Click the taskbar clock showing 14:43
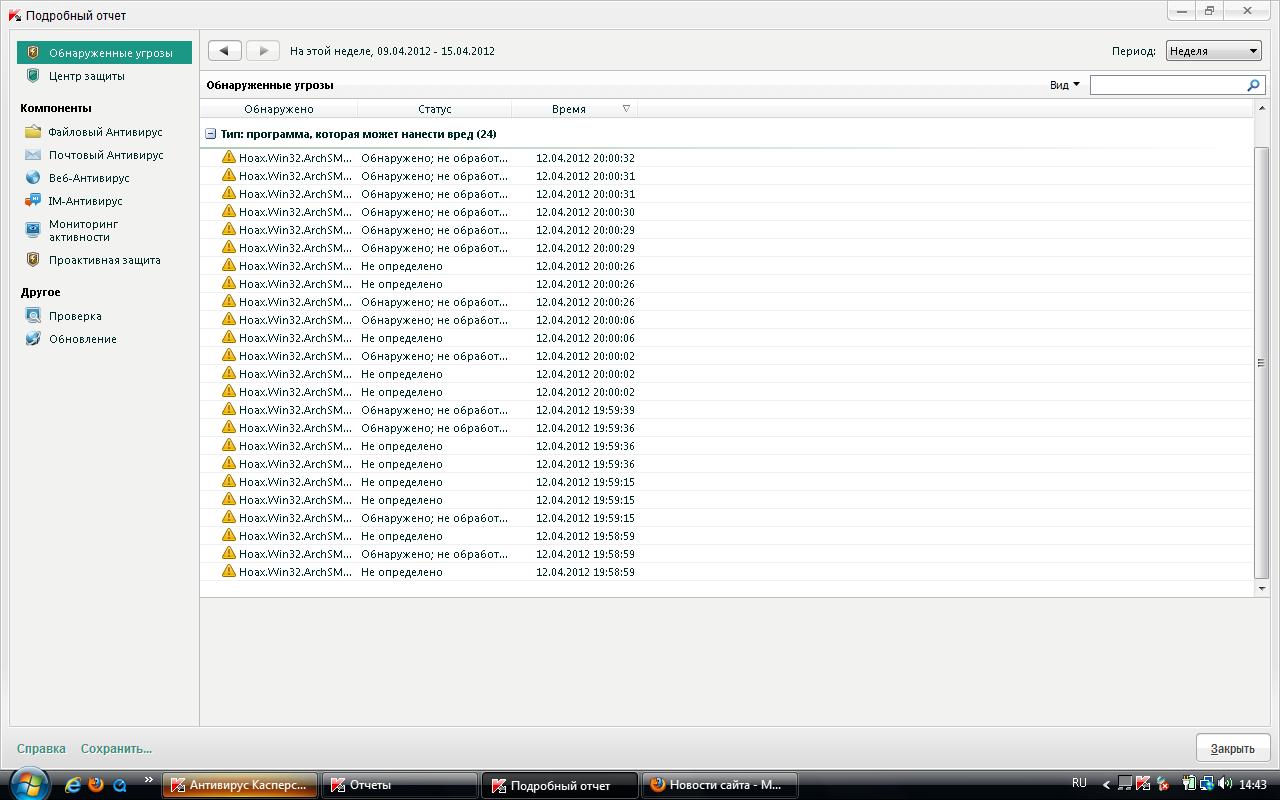This screenshot has width=1280, height=800. (1253, 785)
